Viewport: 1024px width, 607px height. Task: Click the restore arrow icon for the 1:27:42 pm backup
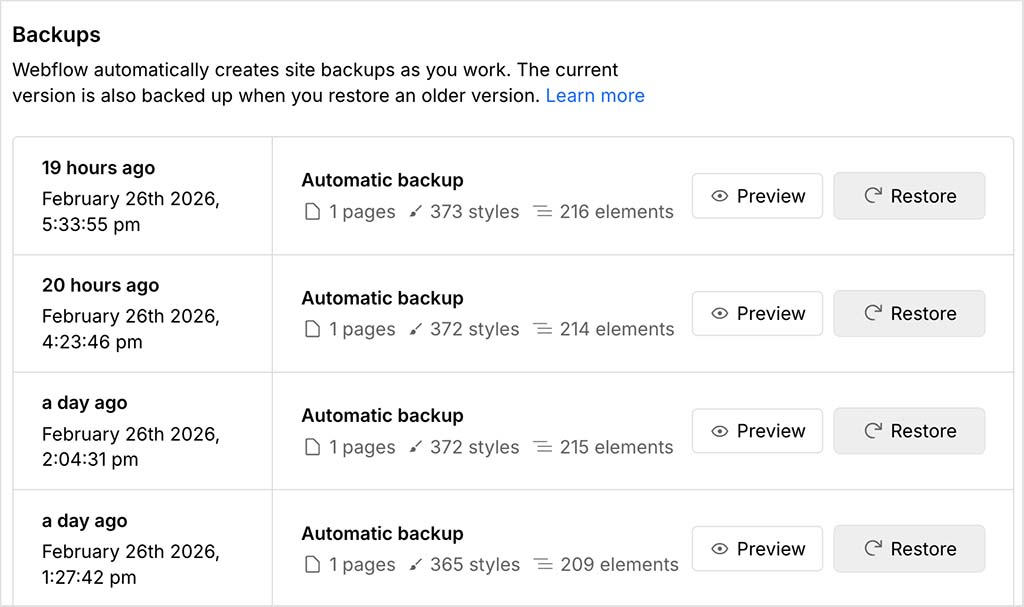pos(873,548)
